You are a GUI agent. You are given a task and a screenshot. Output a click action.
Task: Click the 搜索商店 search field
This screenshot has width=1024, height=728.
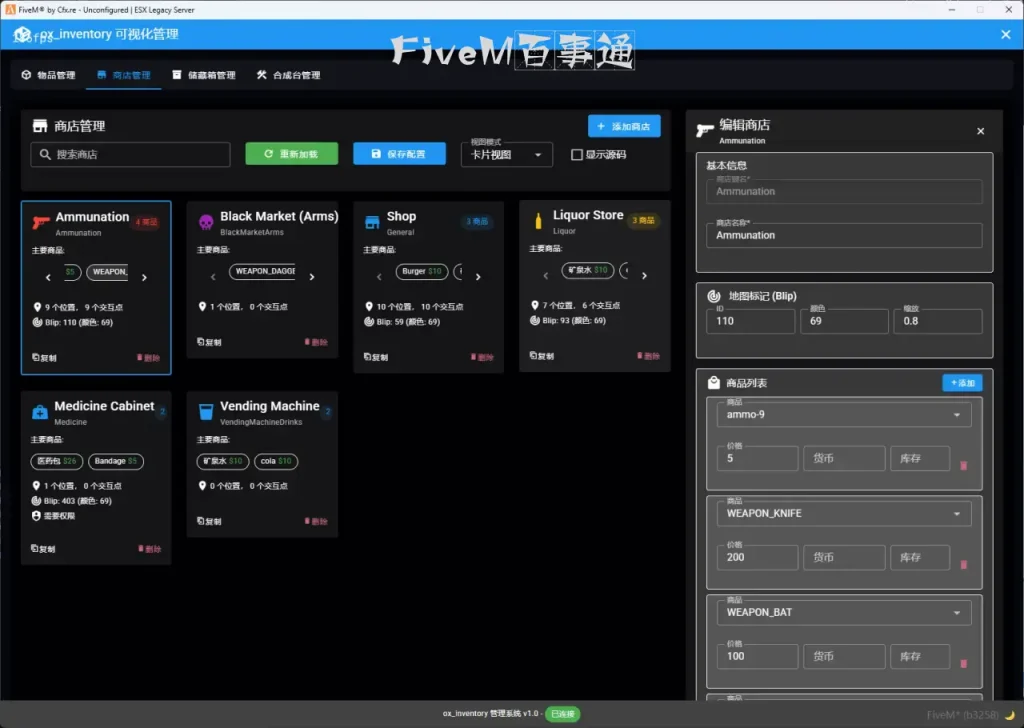[x=131, y=155]
